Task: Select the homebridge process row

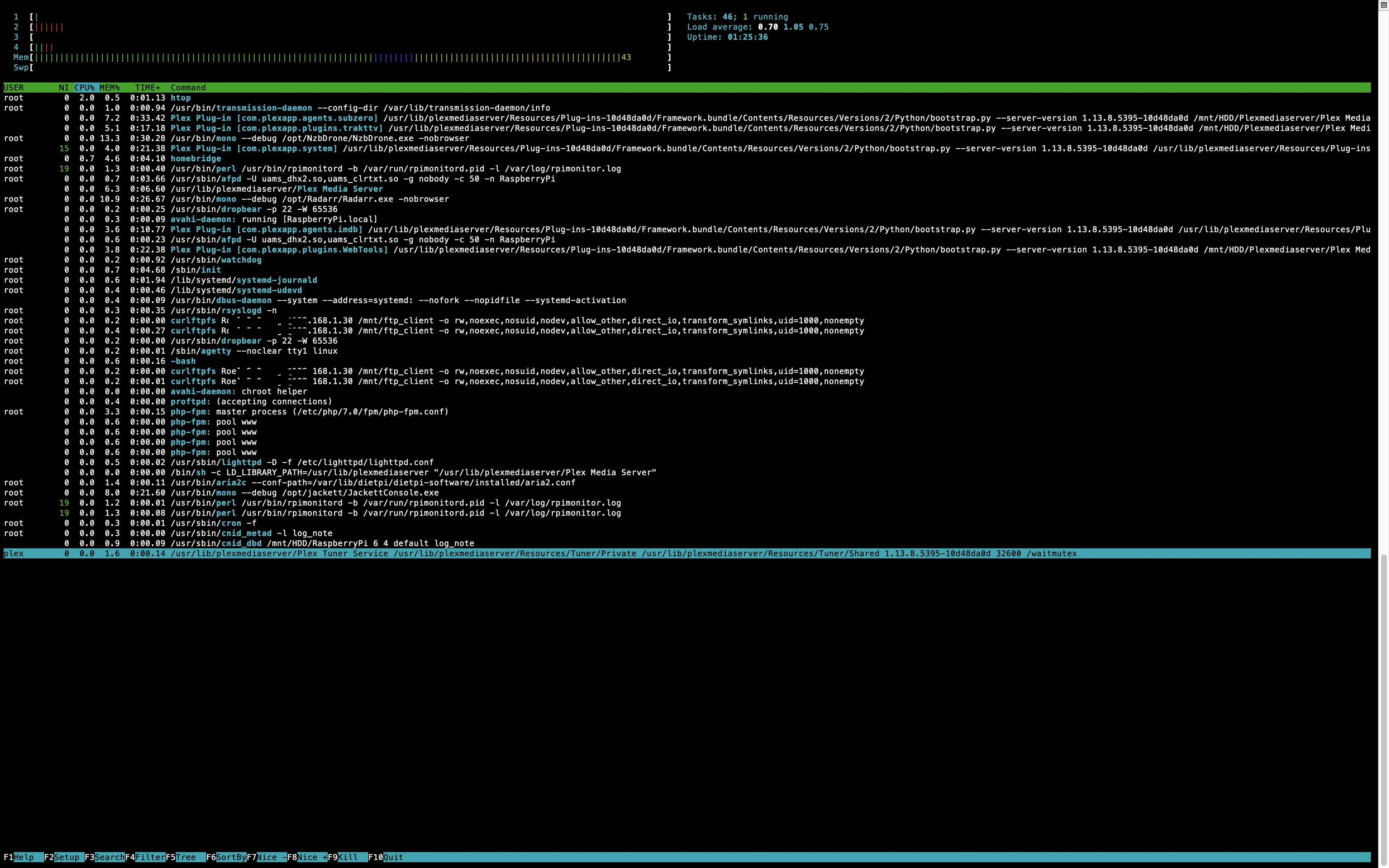Action: [195, 158]
